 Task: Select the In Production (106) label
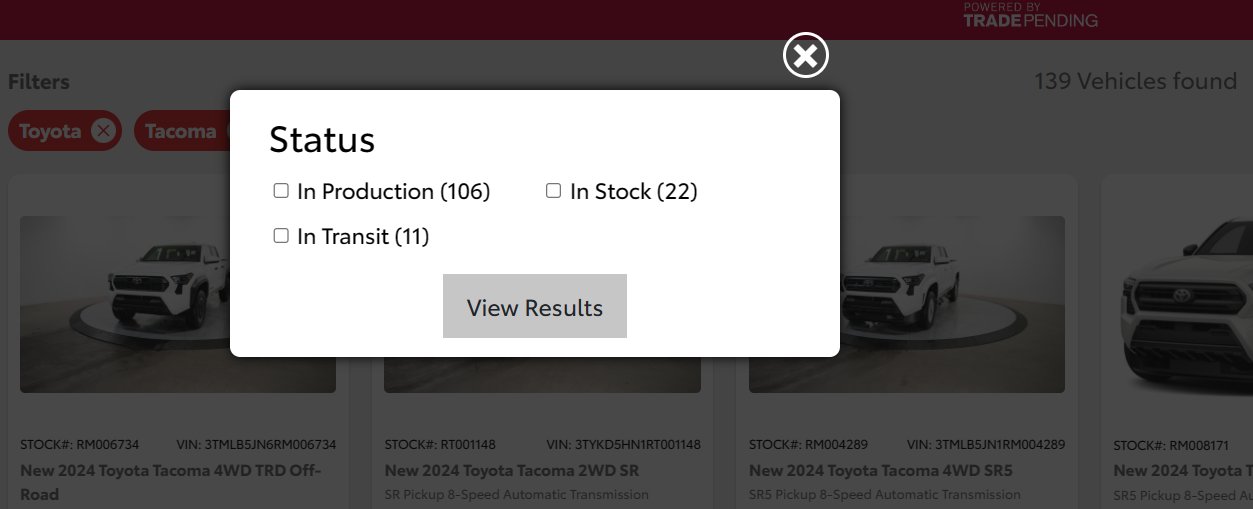394,191
